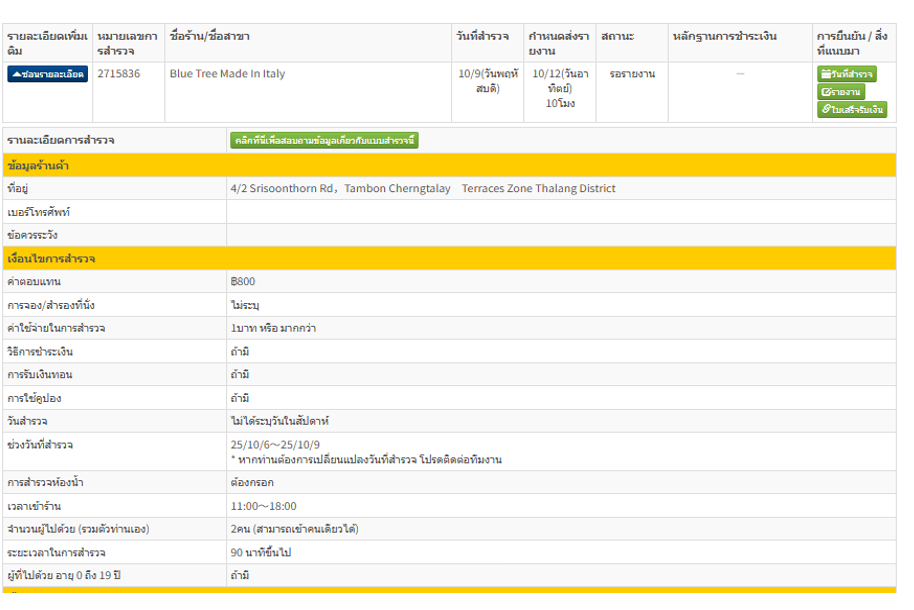This screenshot has height=610, width=914.
Task: Click the 11:00～18:00 entry time value
Action: 263,506
